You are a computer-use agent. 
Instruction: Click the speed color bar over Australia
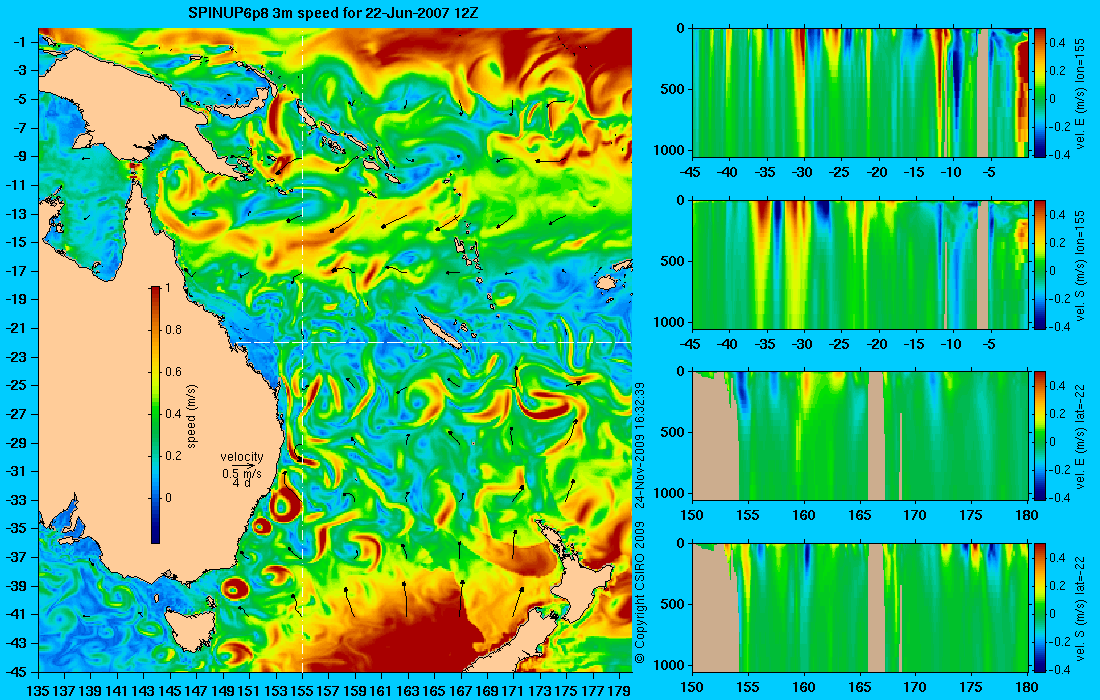(155, 415)
